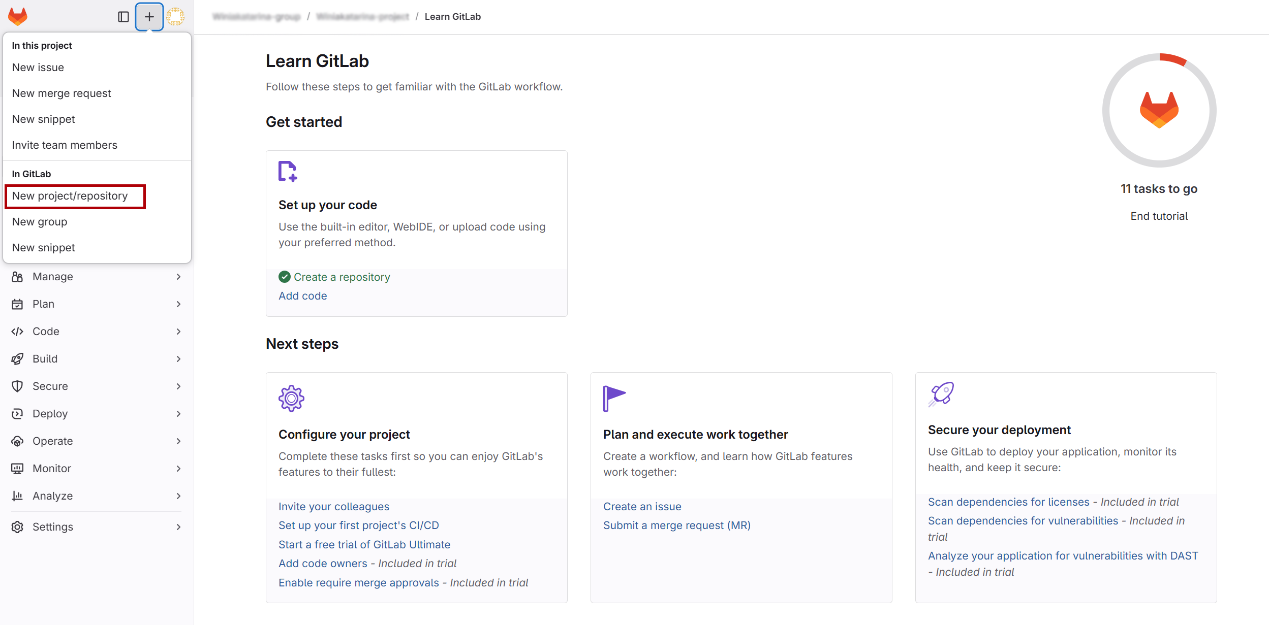Expand the Secure section chevron
1269x625 pixels.
(179, 386)
